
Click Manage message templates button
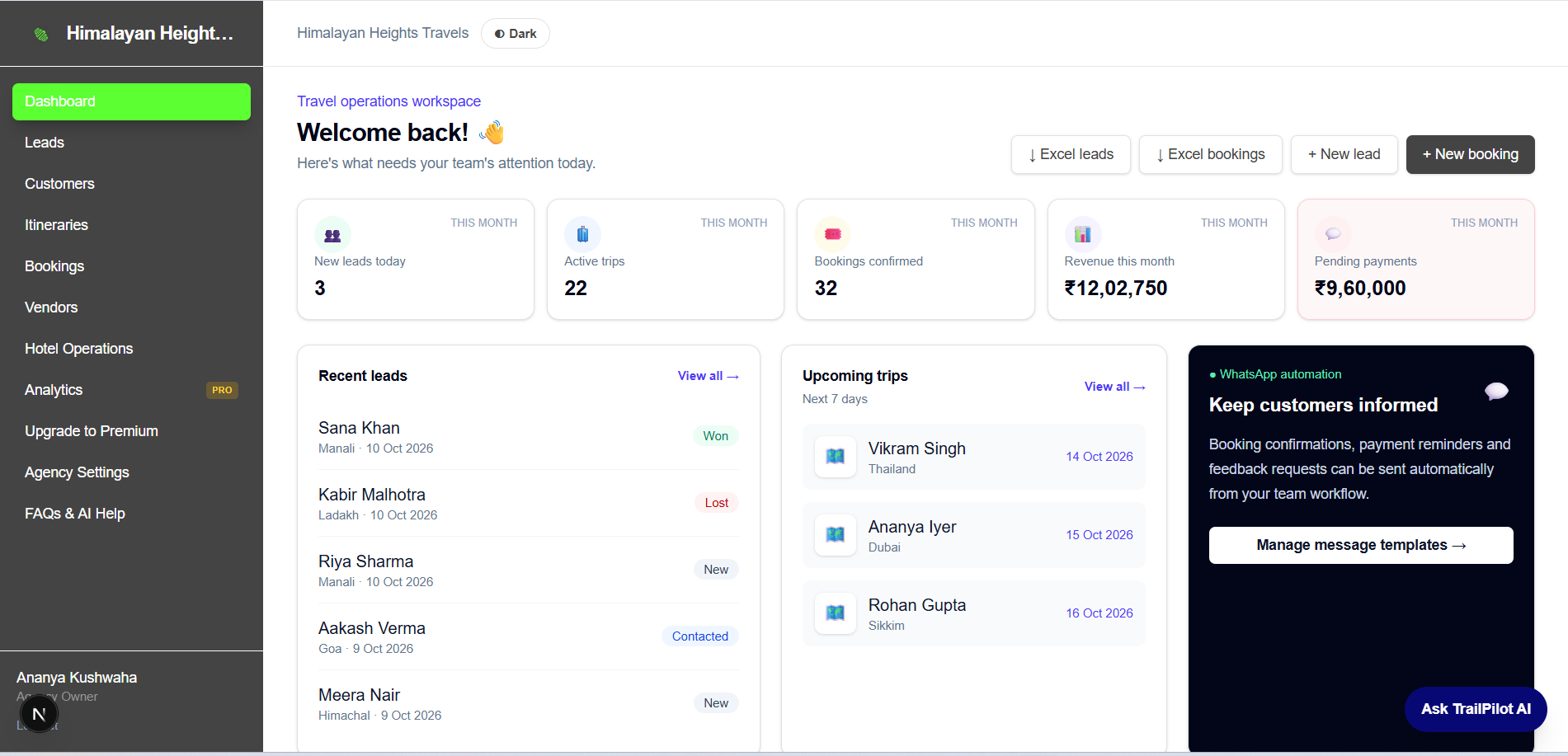click(1361, 545)
